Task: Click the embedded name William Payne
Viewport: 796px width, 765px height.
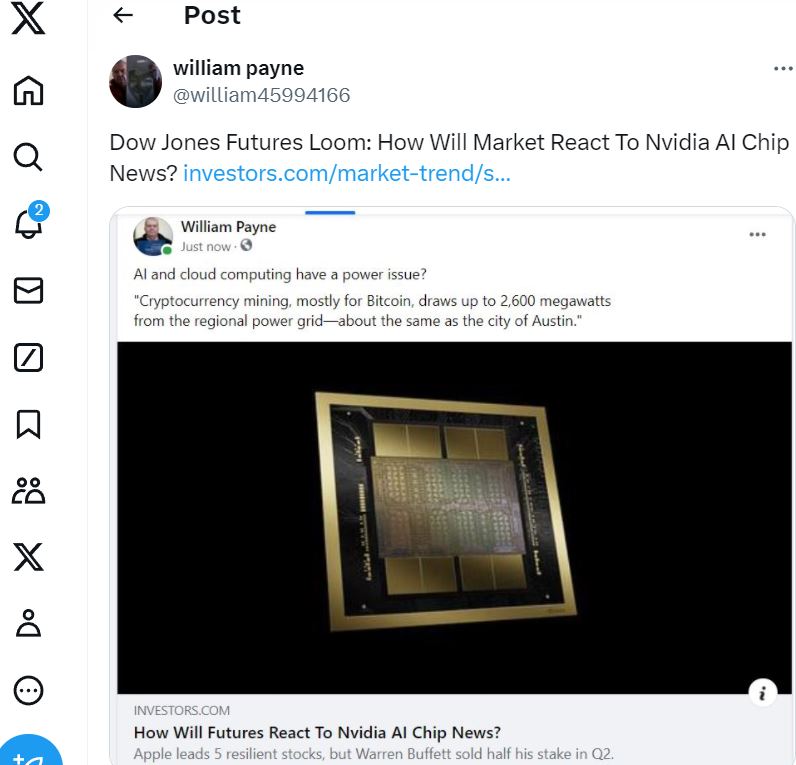Action: tap(228, 227)
